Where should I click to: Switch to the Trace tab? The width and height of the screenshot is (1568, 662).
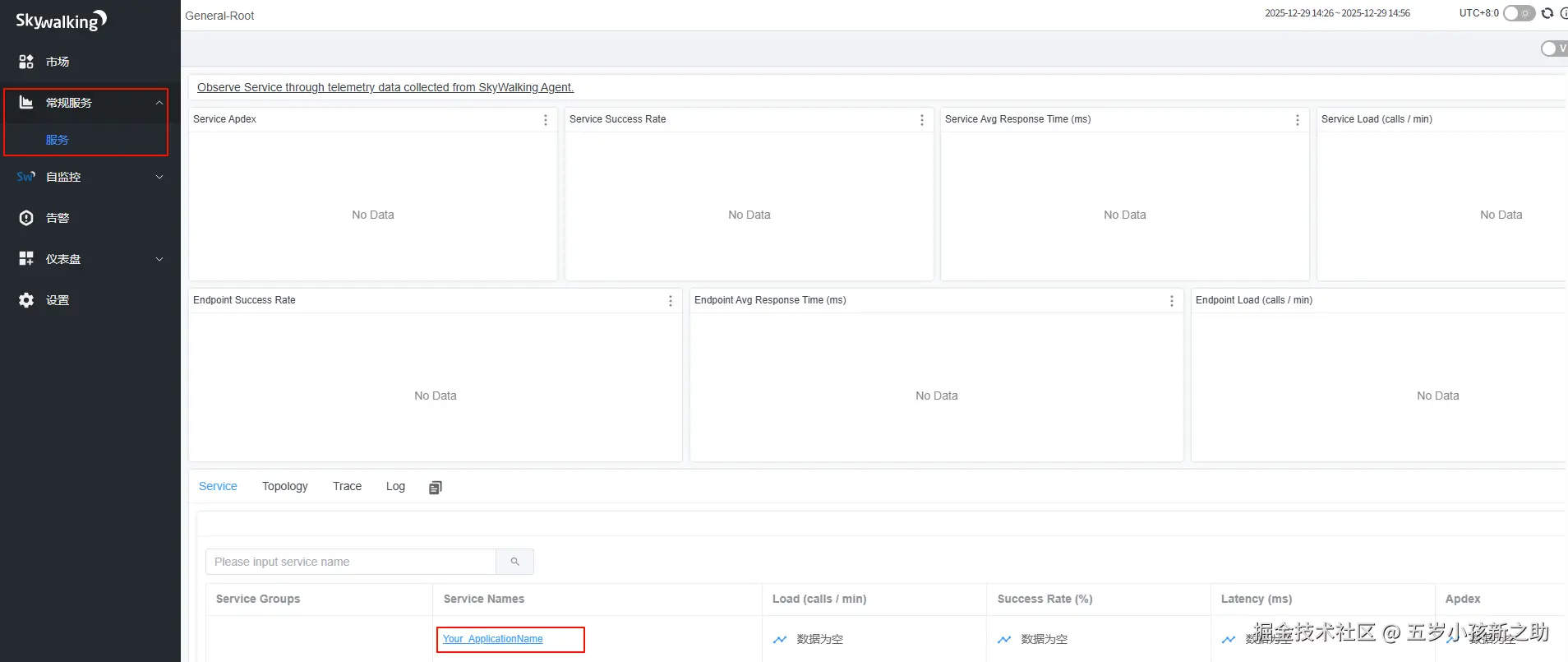[x=347, y=486]
